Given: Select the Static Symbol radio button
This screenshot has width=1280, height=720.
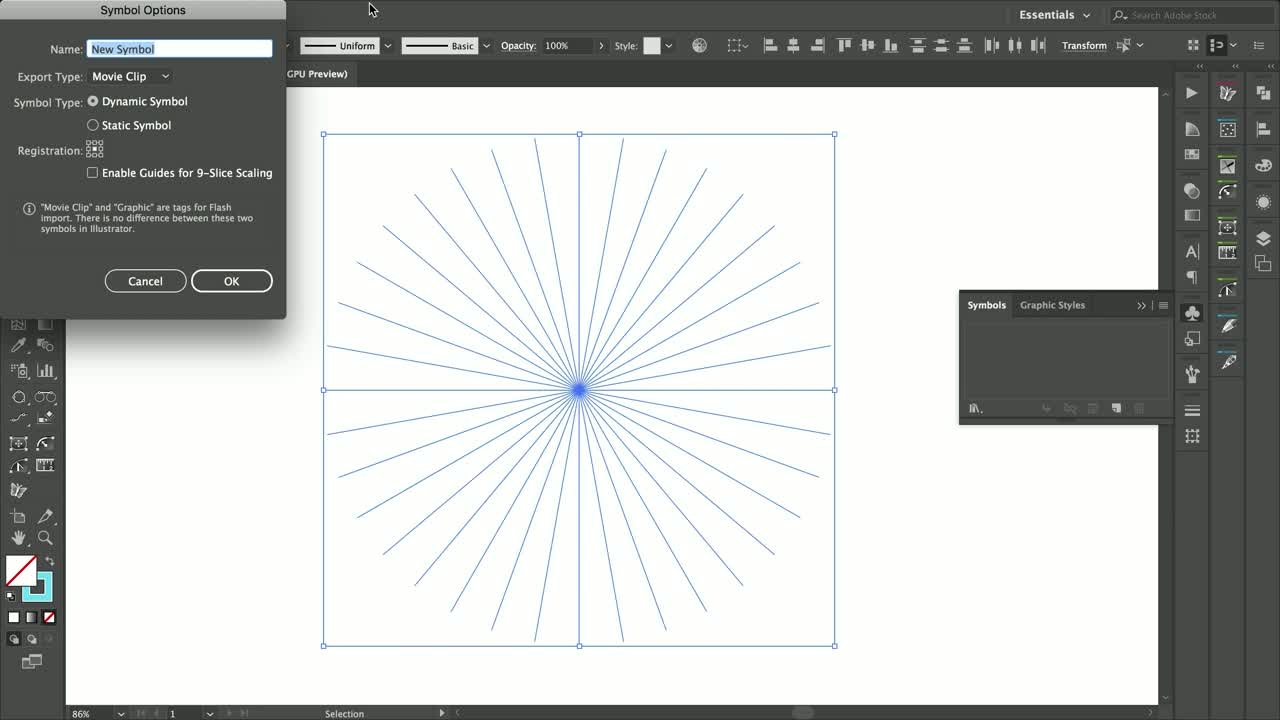Looking at the screenshot, I should point(92,124).
